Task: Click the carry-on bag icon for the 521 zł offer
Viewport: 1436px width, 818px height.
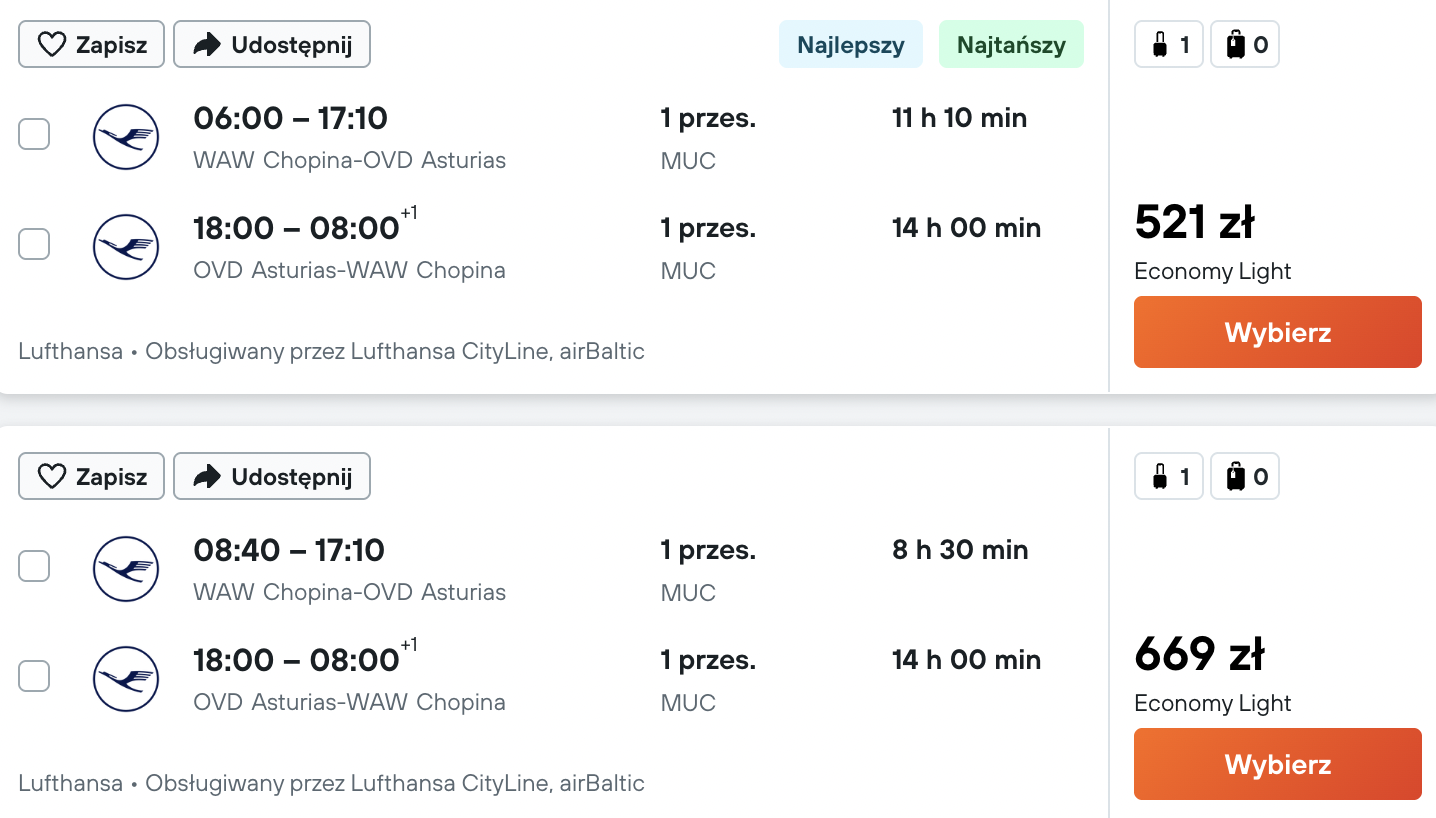Action: [1160, 45]
